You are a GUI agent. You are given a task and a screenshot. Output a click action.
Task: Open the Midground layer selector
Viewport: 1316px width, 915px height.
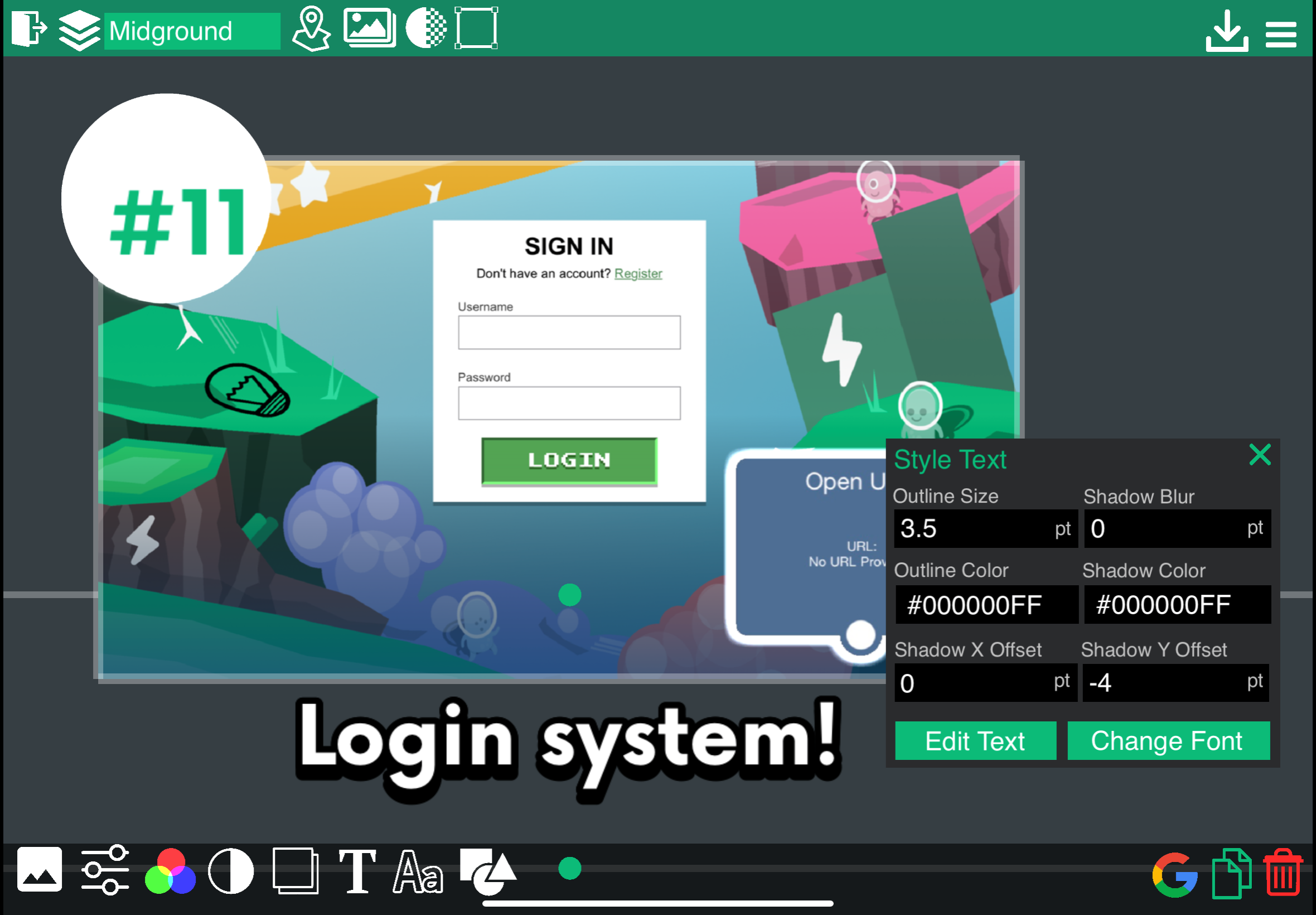click(x=191, y=31)
